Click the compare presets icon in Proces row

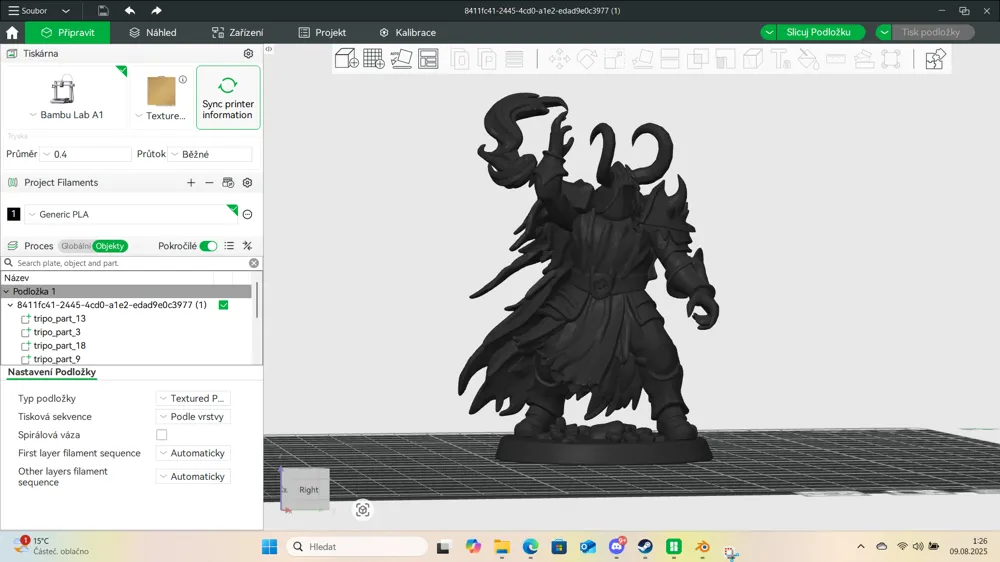[247, 246]
